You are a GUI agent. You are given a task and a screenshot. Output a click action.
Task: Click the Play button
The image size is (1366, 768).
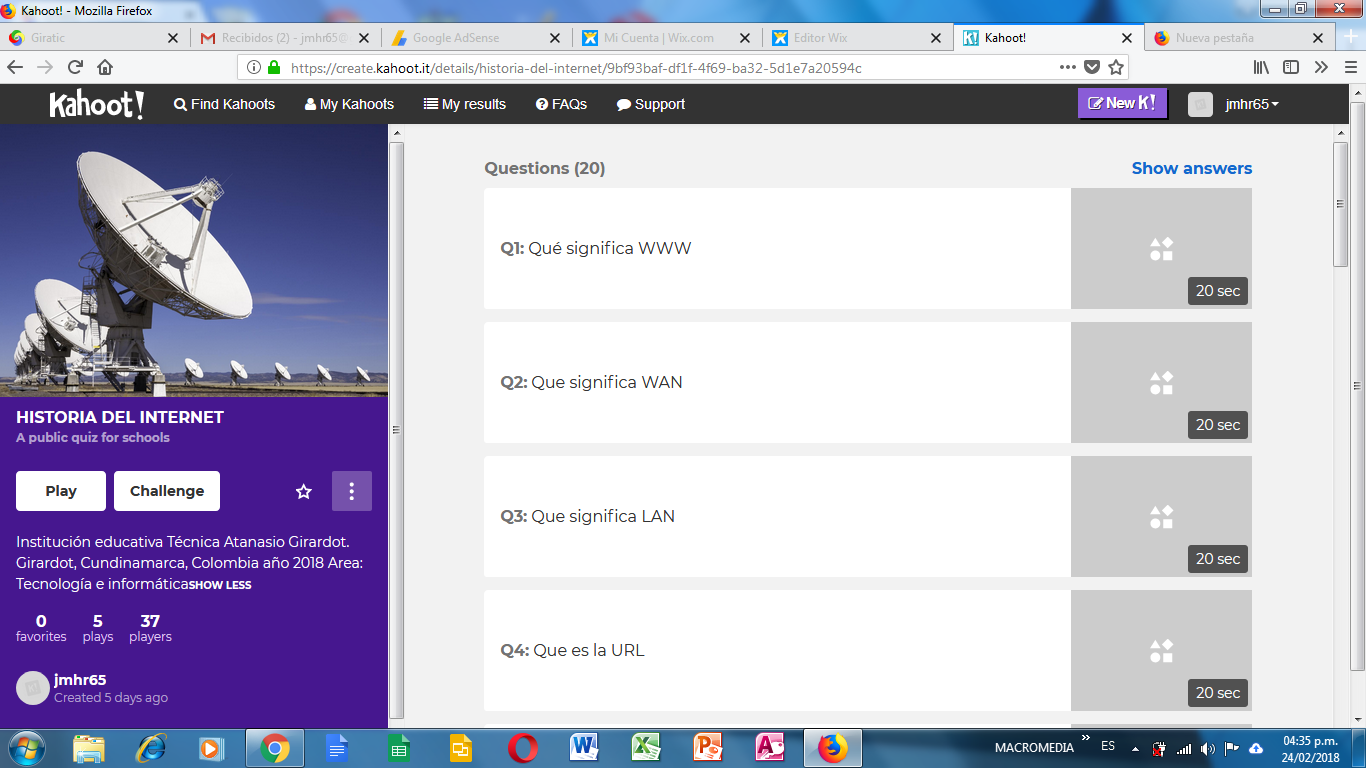coord(61,491)
